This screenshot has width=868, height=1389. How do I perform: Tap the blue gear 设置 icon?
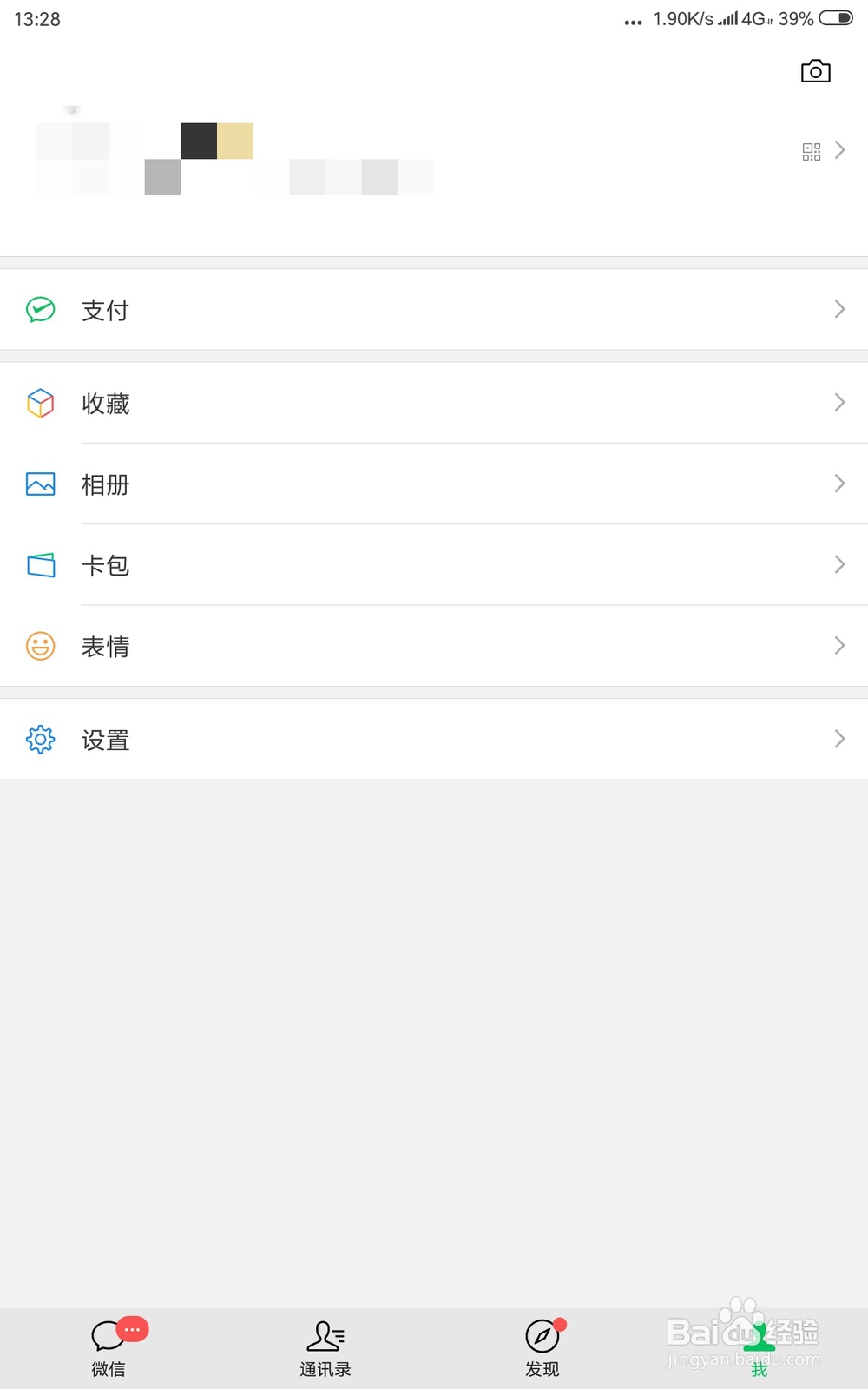(x=41, y=739)
